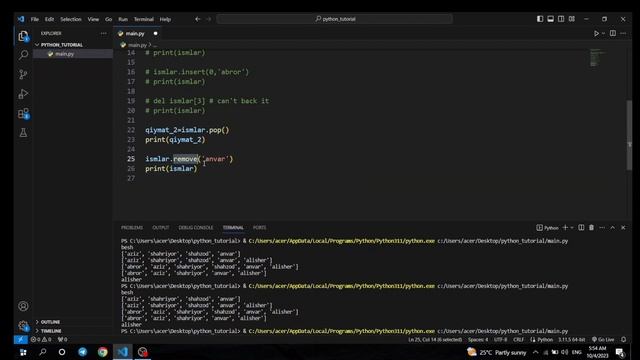This screenshot has height=360, width=640.
Task: Expand the TIMELINE section
Action: tap(48, 331)
